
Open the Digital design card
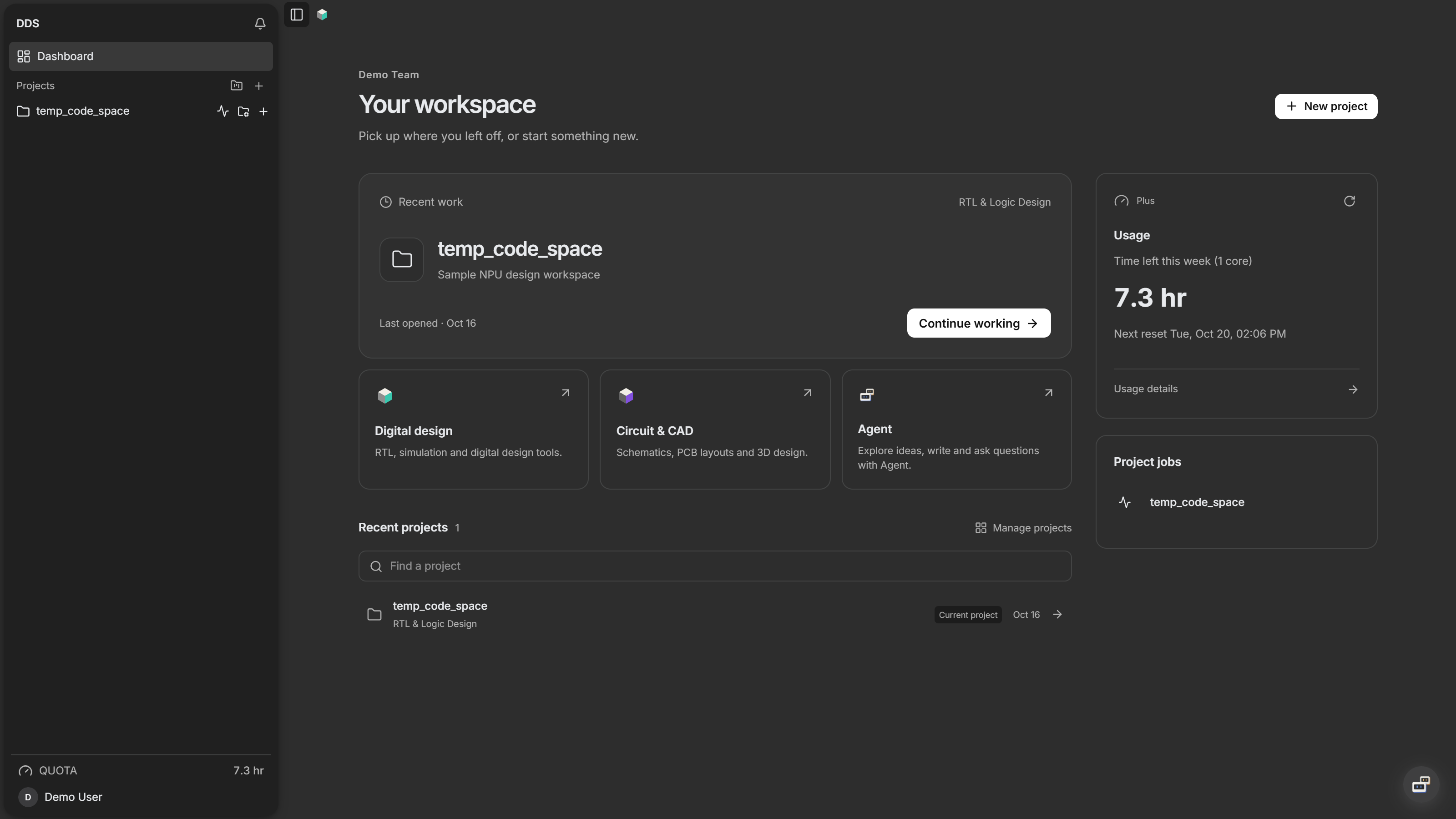(x=474, y=430)
